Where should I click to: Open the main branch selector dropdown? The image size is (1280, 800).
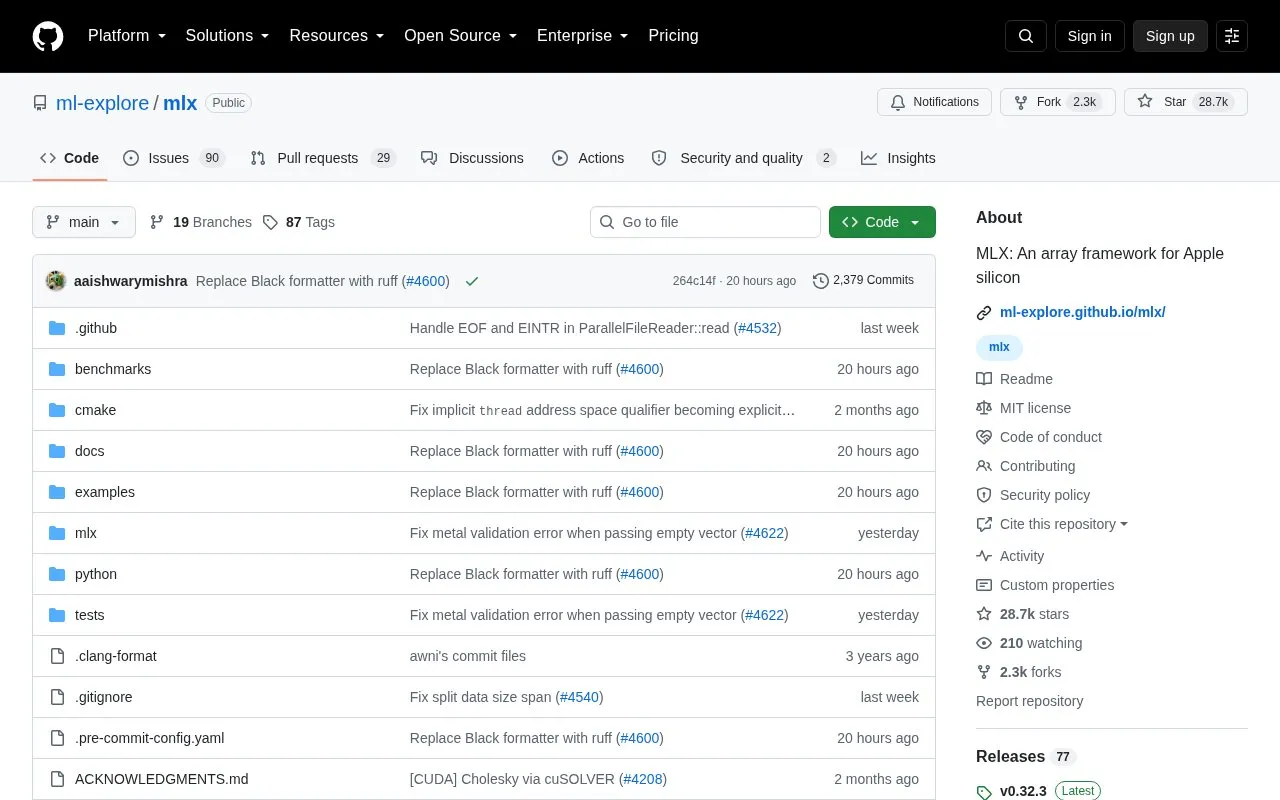click(x=84, y=222)
